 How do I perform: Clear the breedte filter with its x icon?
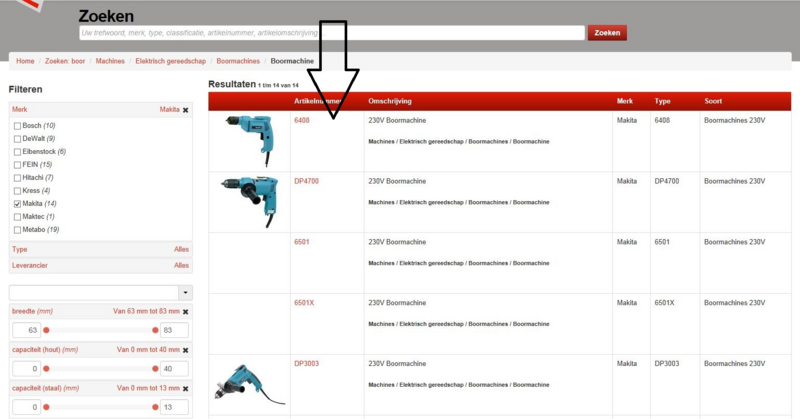tap(186, 311)
